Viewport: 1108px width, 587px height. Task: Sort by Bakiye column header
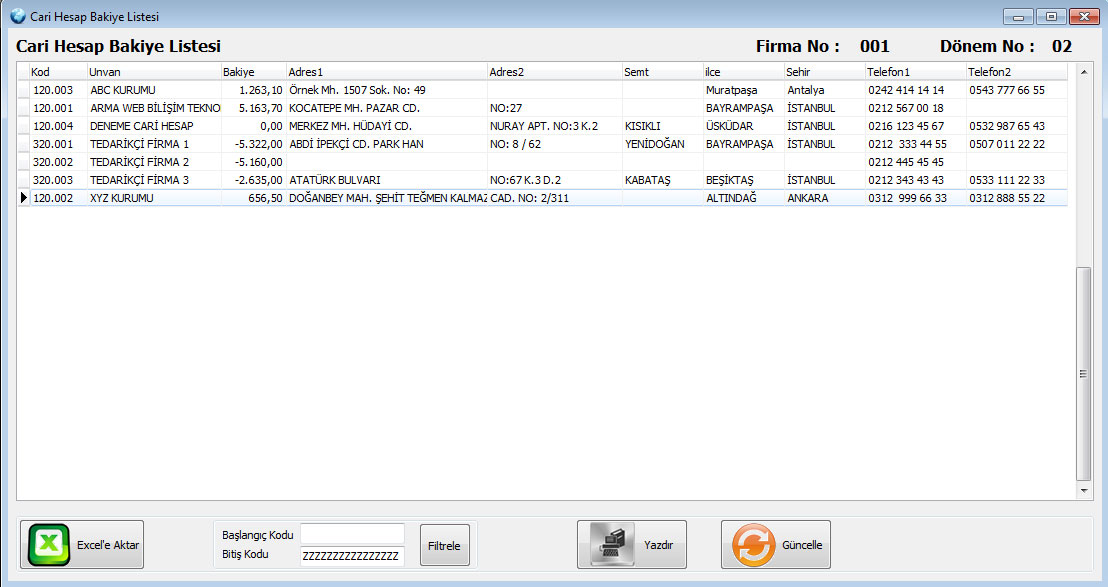(254, 72)
